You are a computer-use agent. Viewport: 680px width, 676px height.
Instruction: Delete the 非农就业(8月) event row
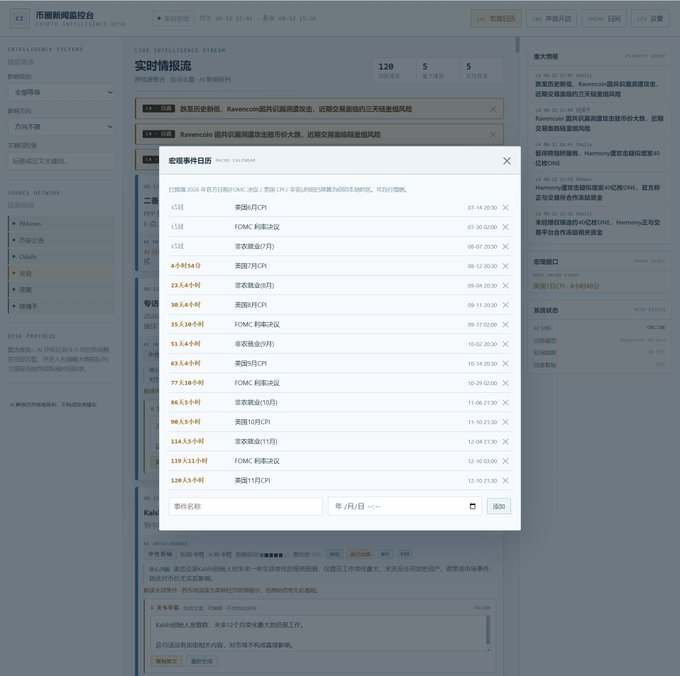[506, 286]
